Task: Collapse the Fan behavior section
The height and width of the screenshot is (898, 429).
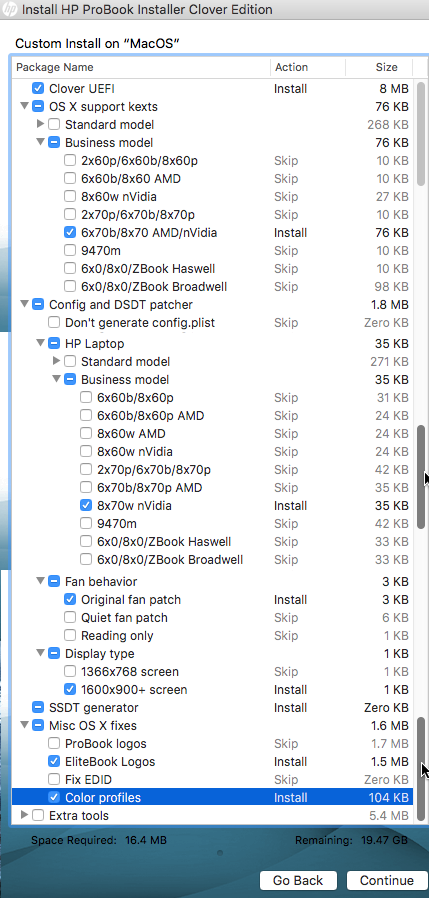Action: 40,581
